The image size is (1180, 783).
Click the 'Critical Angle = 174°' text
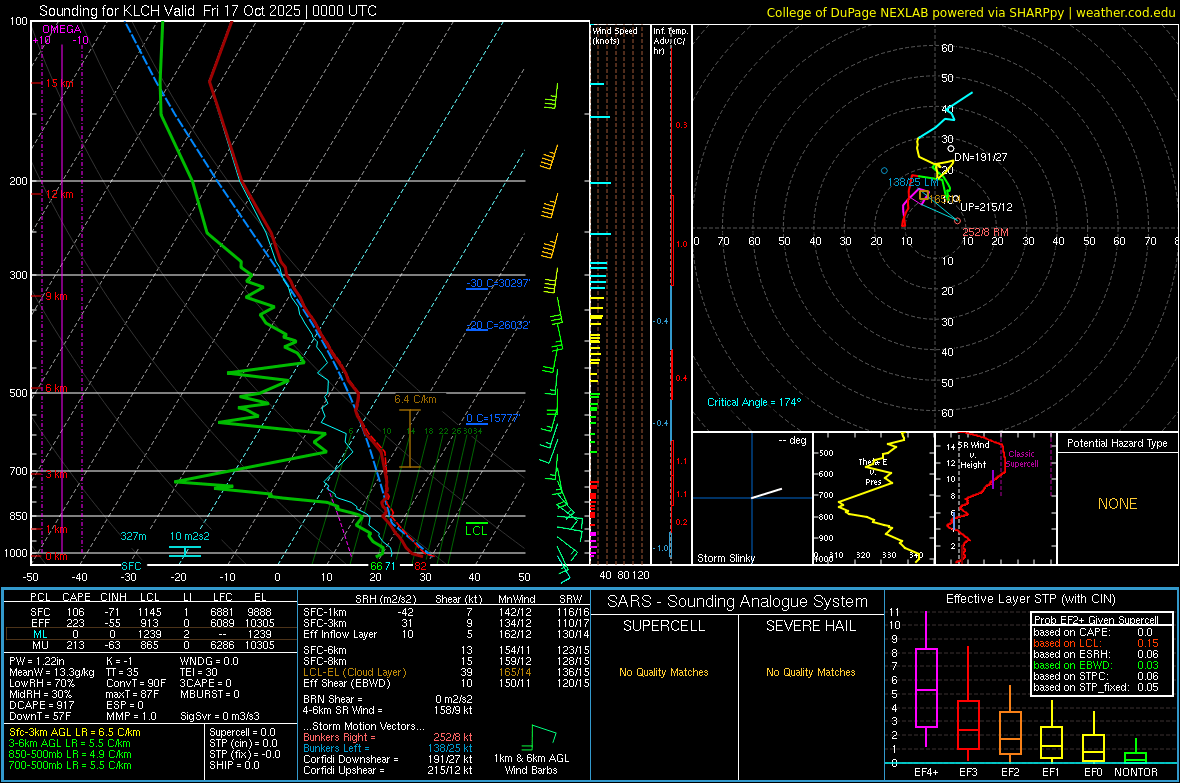[x=754, y=402]
